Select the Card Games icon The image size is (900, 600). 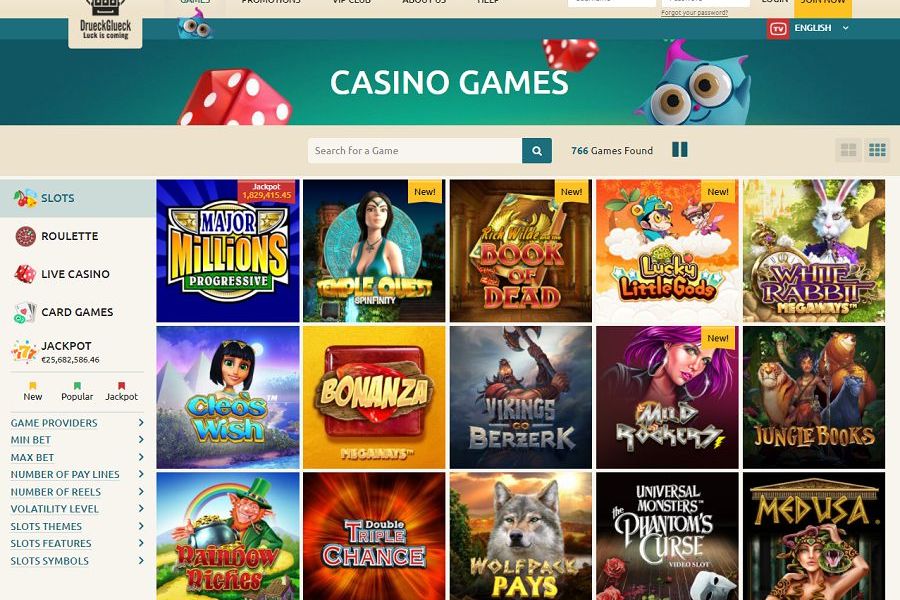[x=25, y=312]
